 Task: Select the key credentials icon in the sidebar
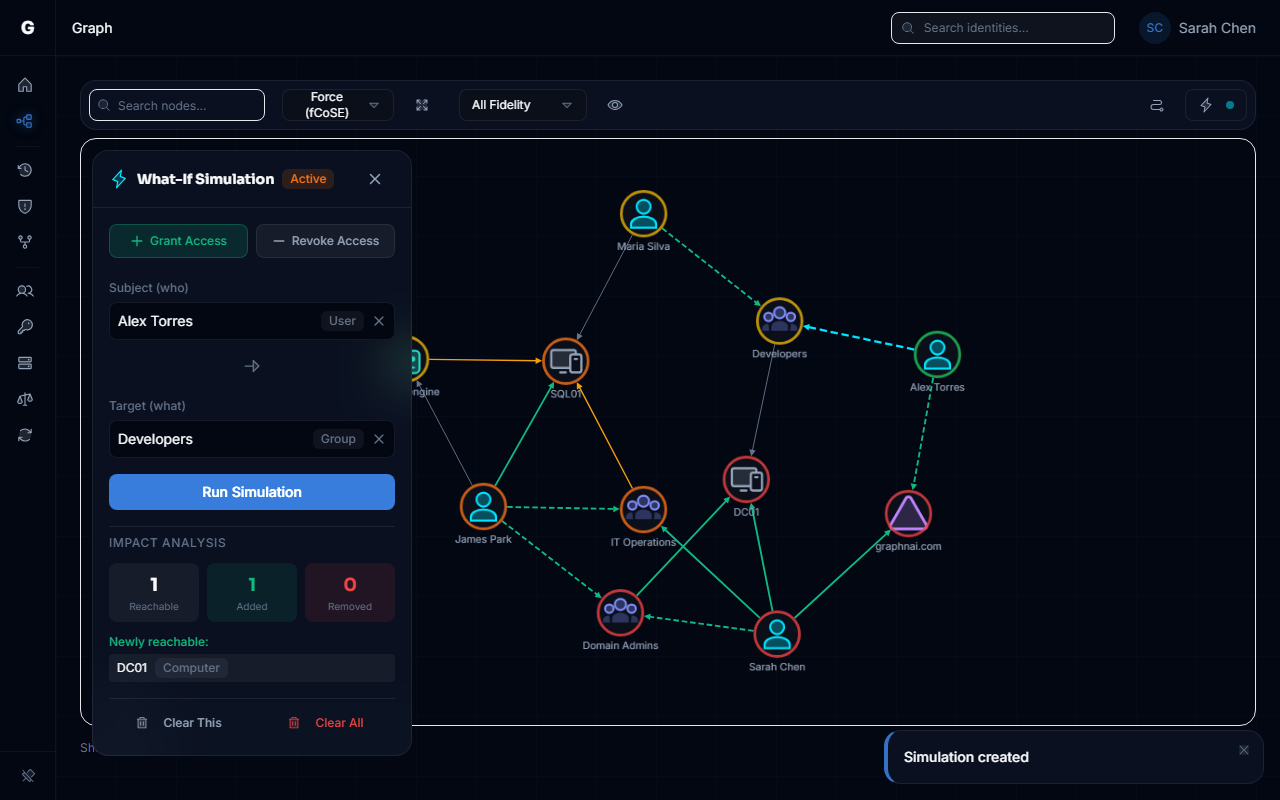(25, 326)
